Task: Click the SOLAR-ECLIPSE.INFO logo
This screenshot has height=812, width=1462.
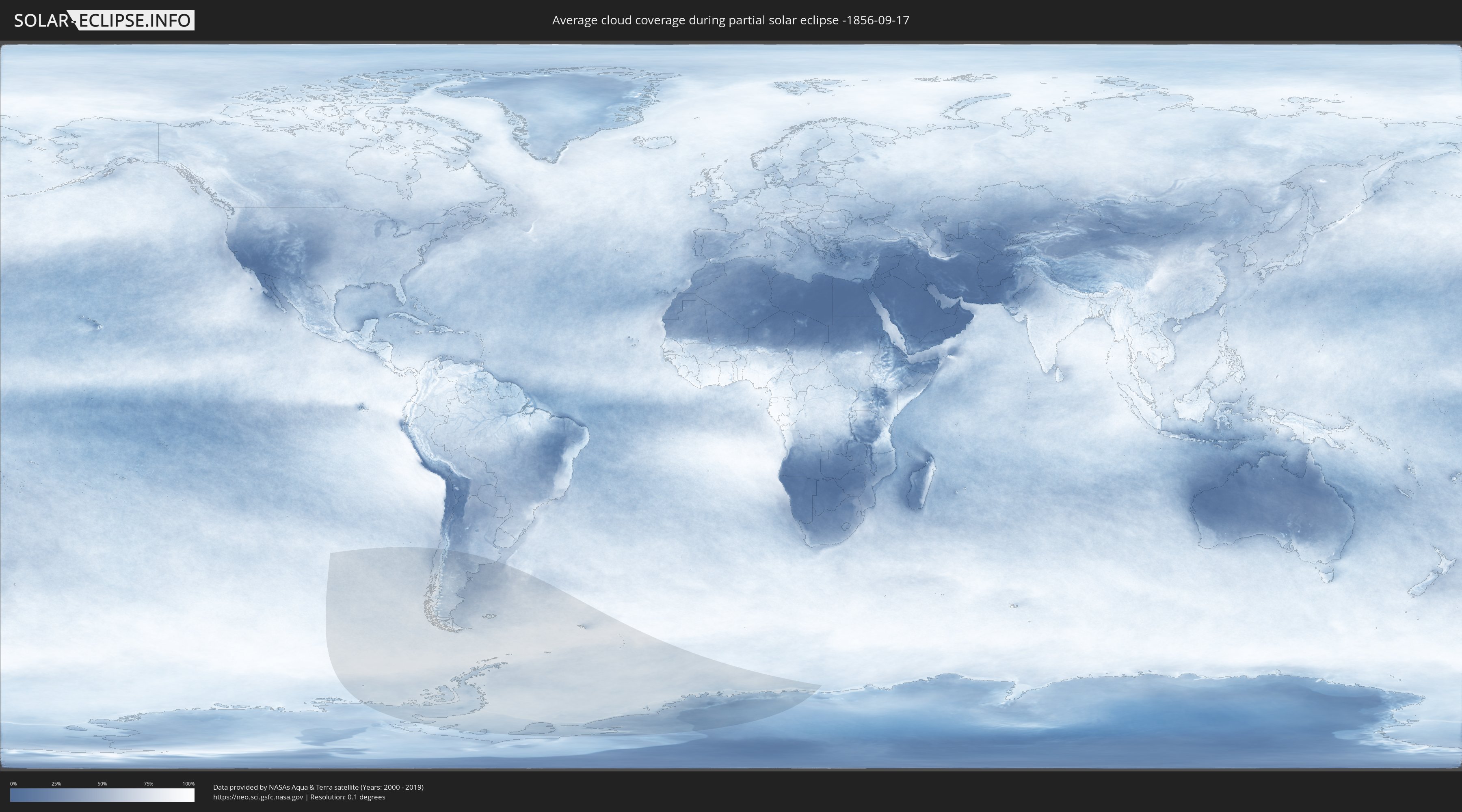Action: pyautogui.click(x=103, y=20)
